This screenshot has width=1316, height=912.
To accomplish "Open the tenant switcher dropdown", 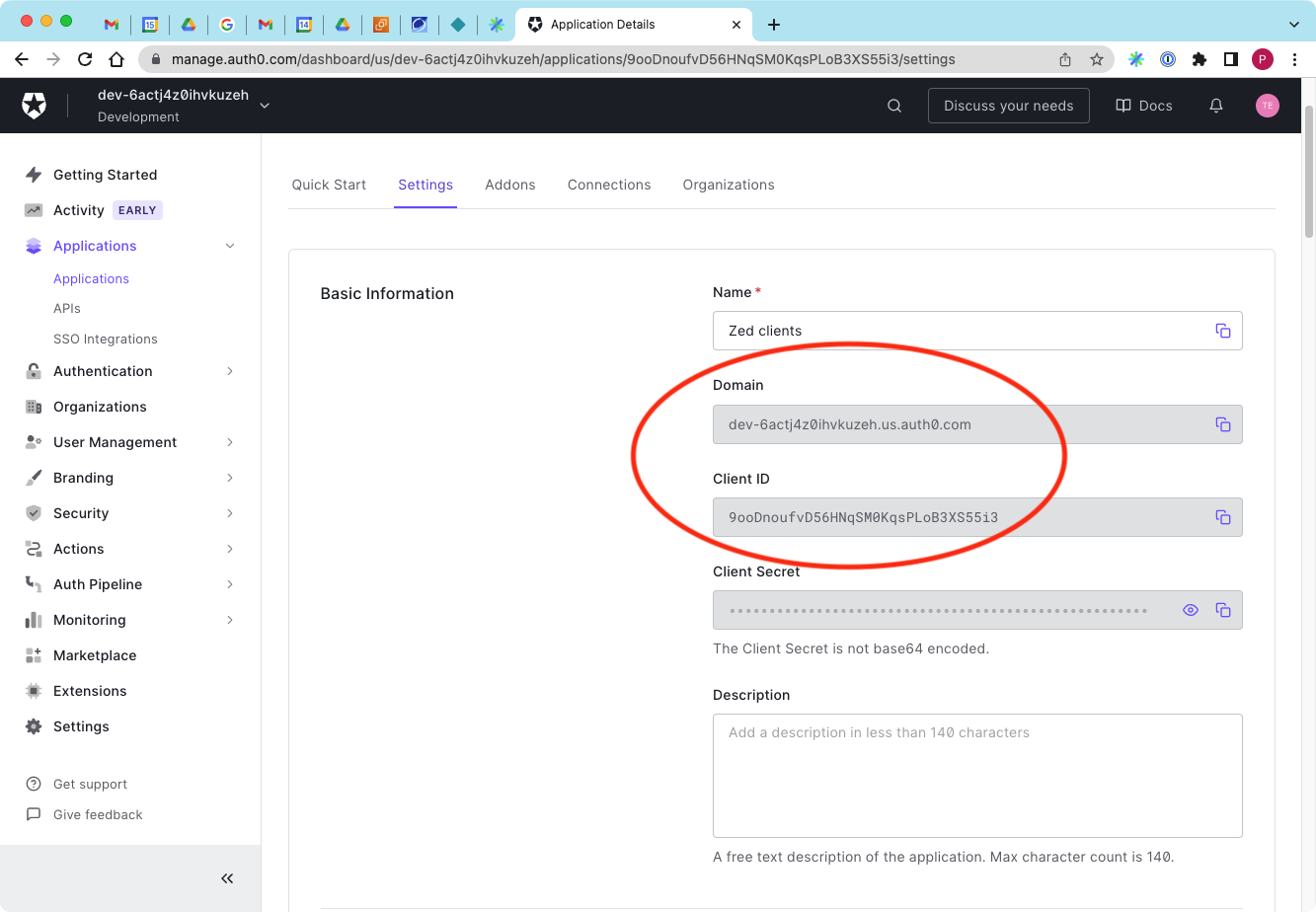I will coord(265,106).
